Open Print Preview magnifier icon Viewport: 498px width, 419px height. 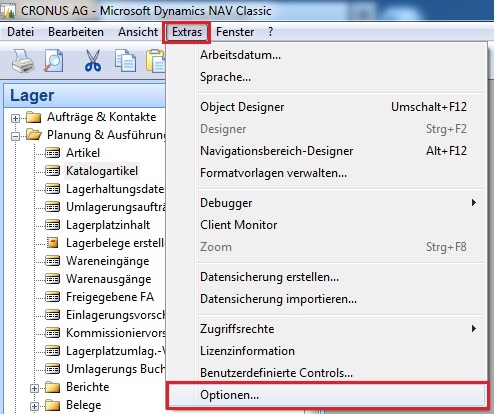click(x=54, y=61)
